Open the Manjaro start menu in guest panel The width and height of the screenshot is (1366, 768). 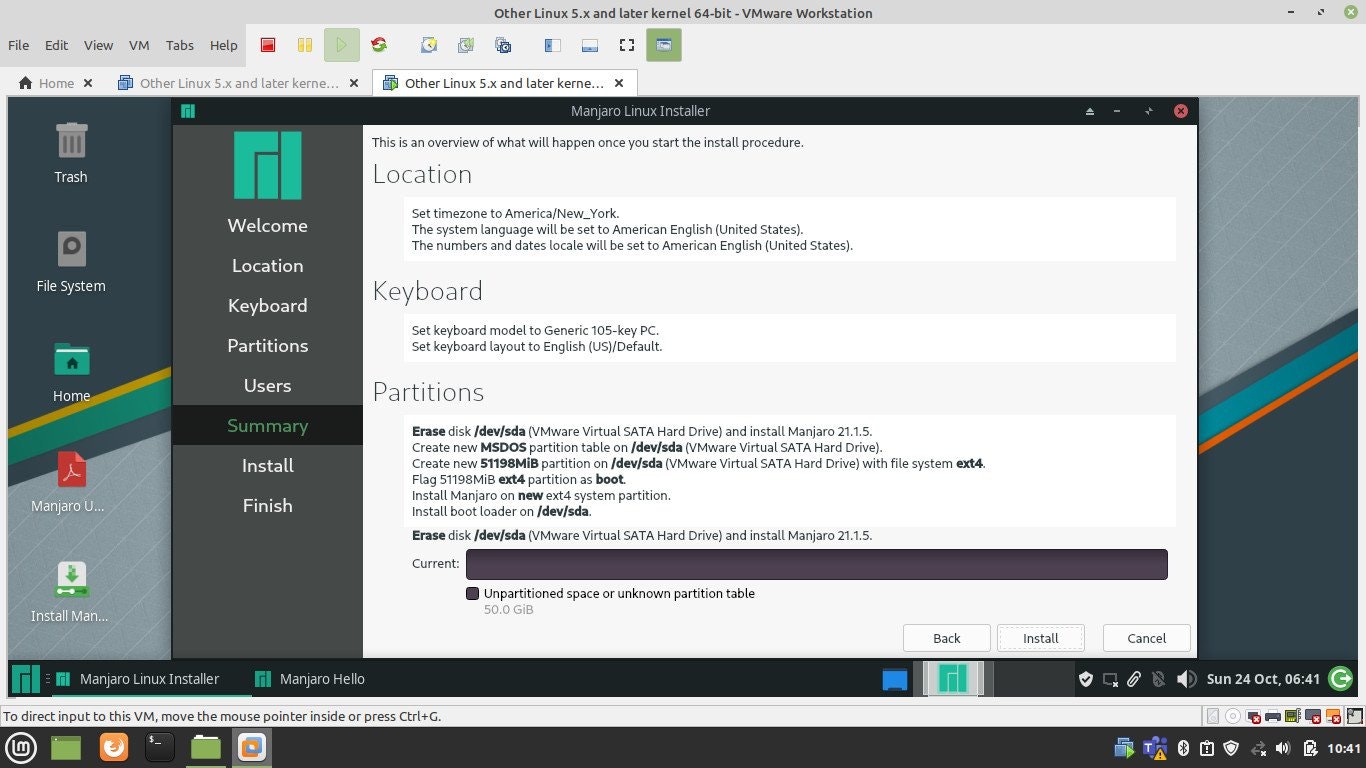tap(25, 679)
